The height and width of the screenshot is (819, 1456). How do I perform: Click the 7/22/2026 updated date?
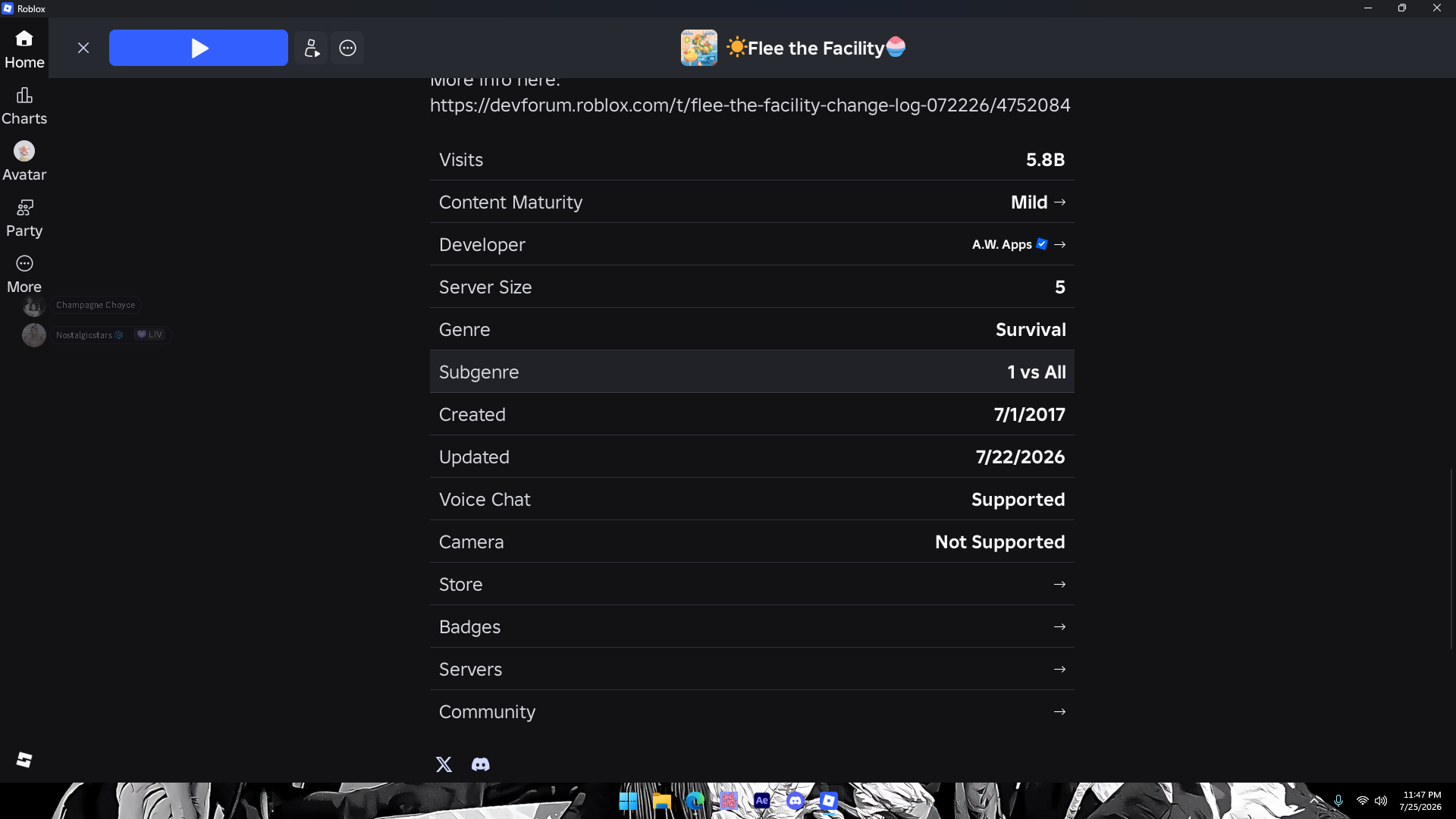pos(1020,457)
